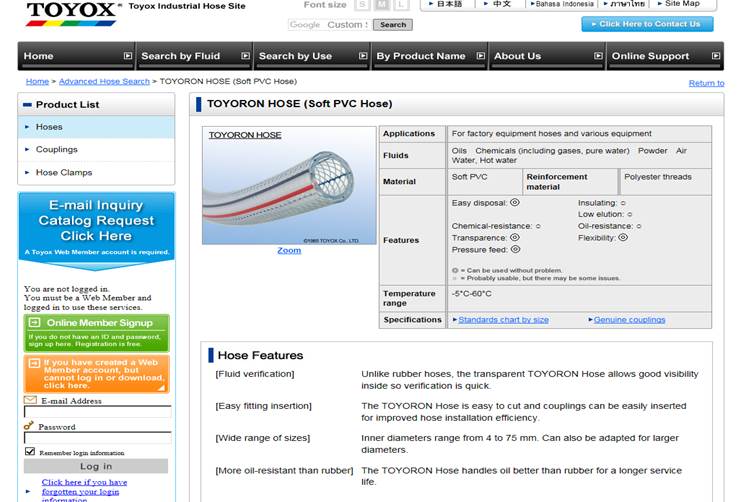This screenshot has height=502, width=739.
Task: Click temperature range value -5°C-60°C
Action: tap(471, 294)
